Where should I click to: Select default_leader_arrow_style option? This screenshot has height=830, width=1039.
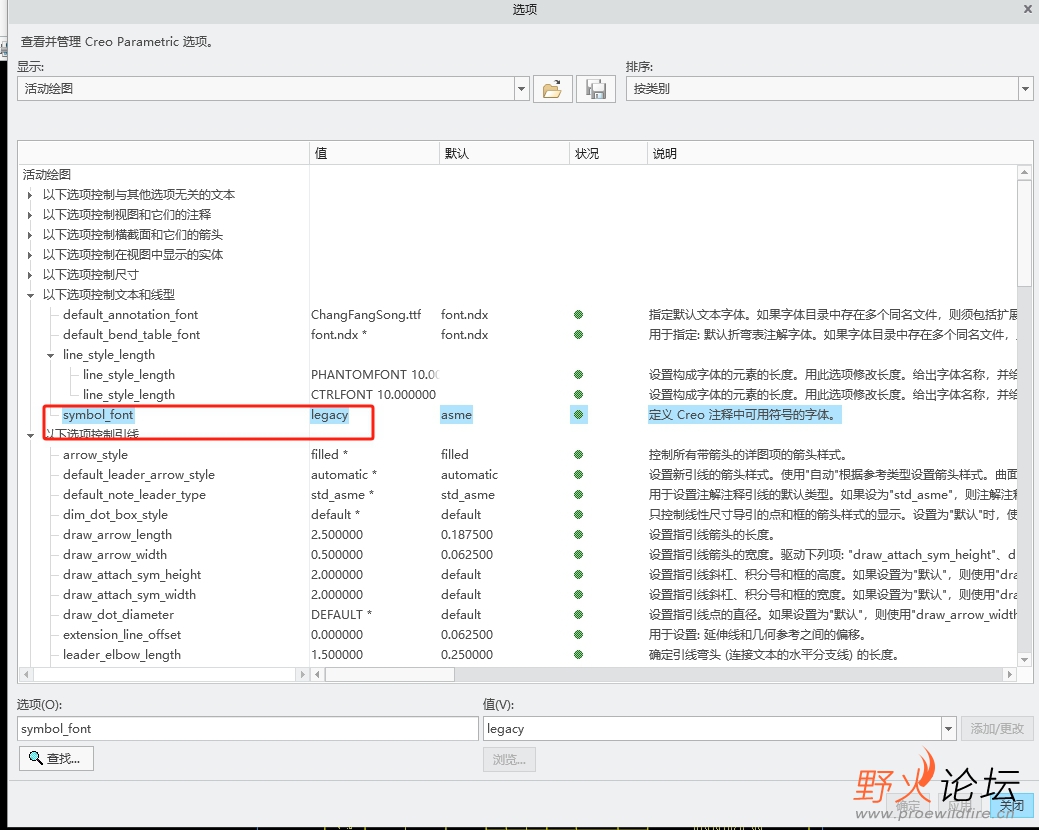pyautogui.click(x=138, y=474)
